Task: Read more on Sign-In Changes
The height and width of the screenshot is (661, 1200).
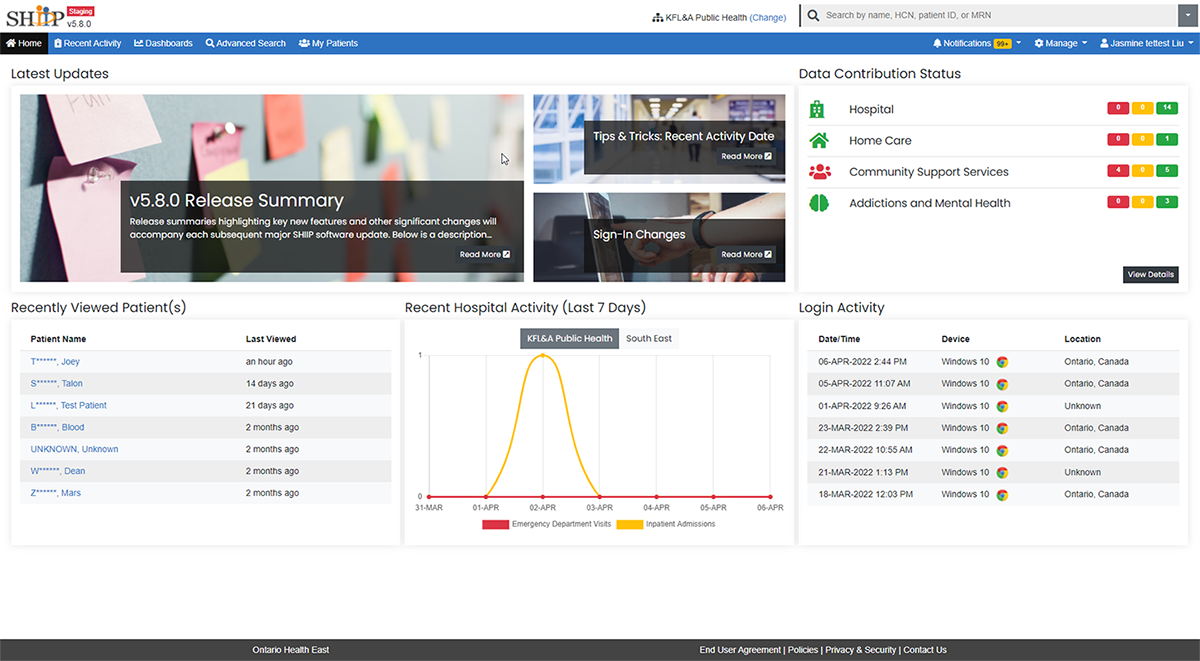Action: [747, 254]
